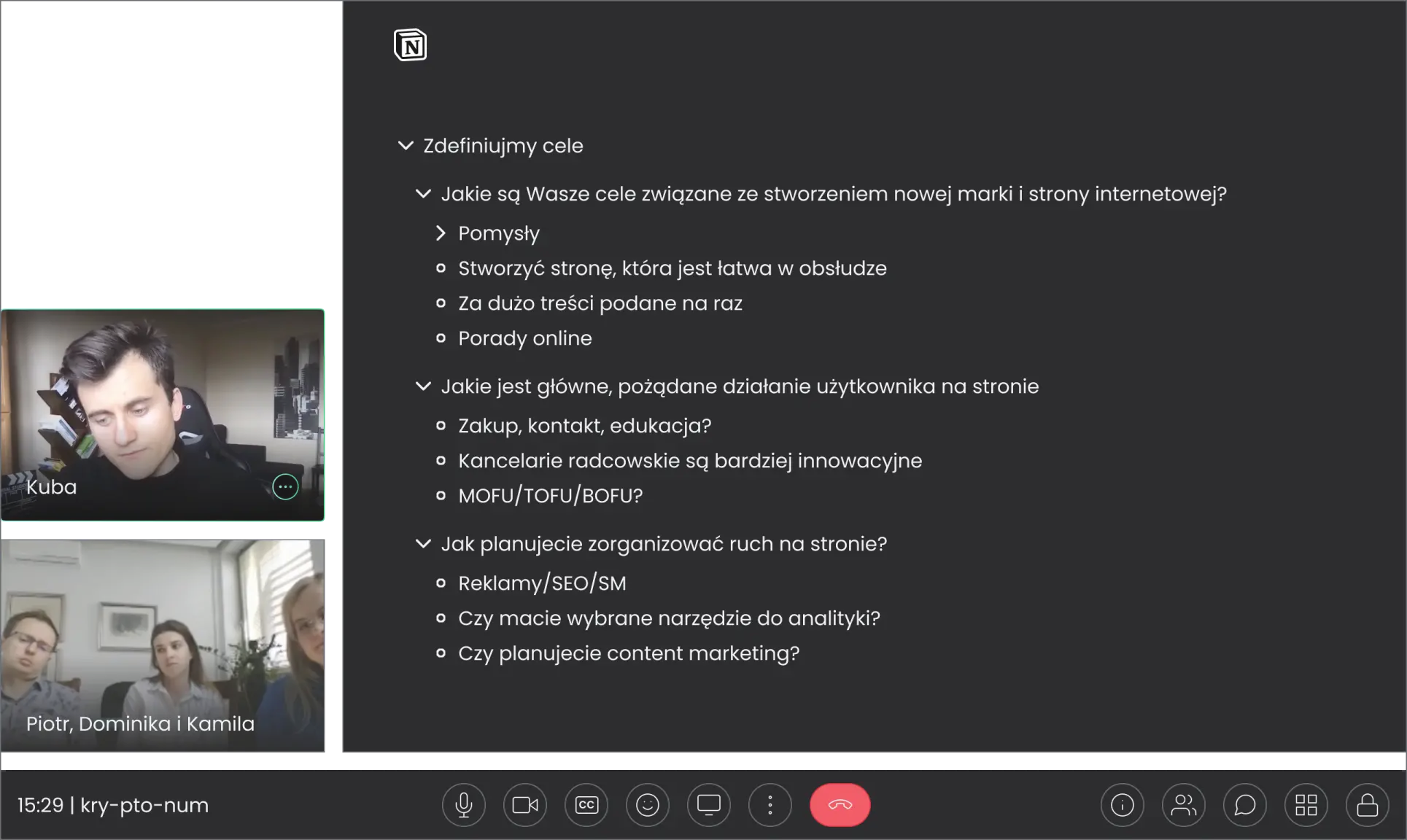Screen dimensions: 1407x840
Task: Show the participants list
Action: pos(1183,805)
